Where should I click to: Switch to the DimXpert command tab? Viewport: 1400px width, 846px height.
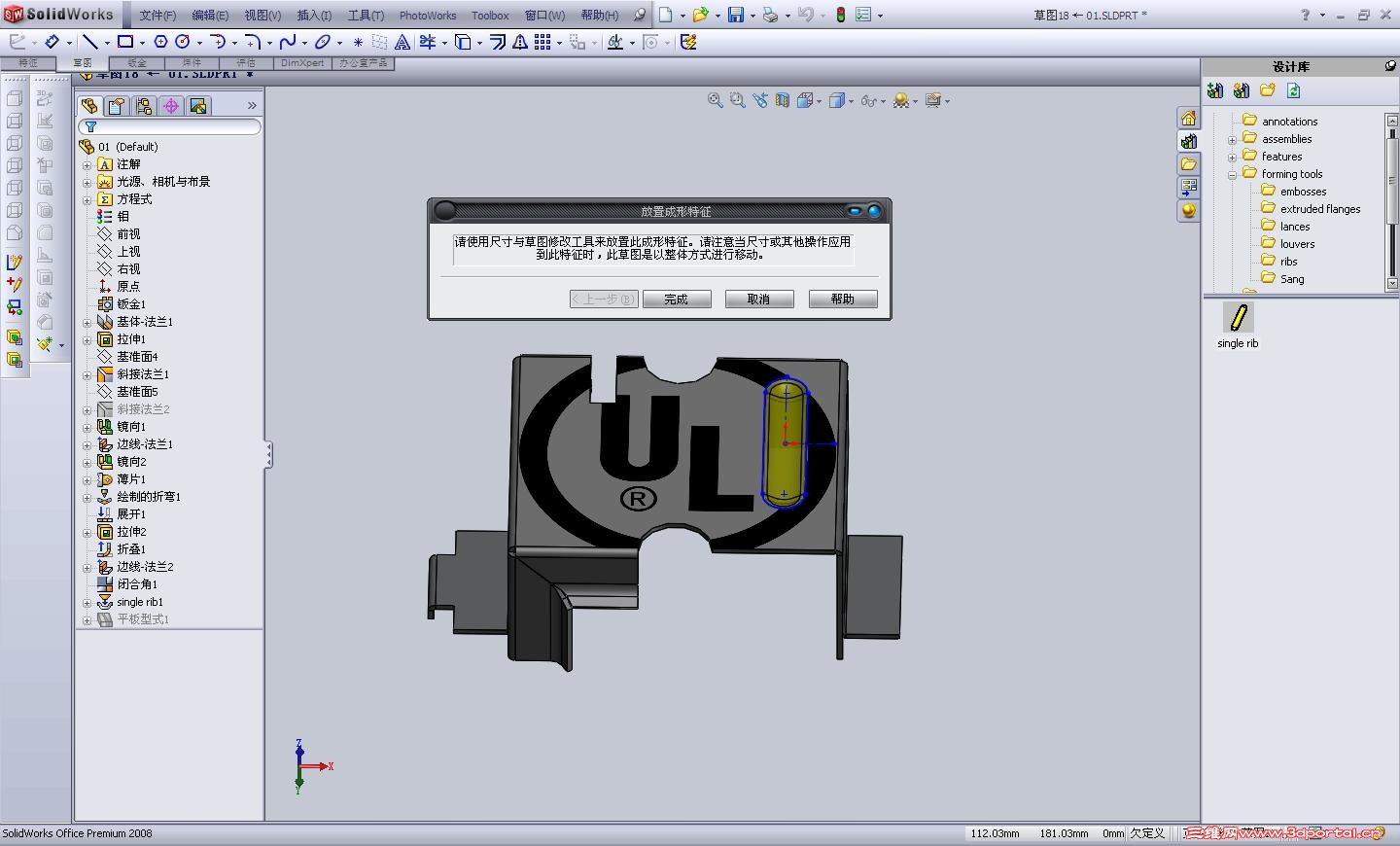point(302,63)
